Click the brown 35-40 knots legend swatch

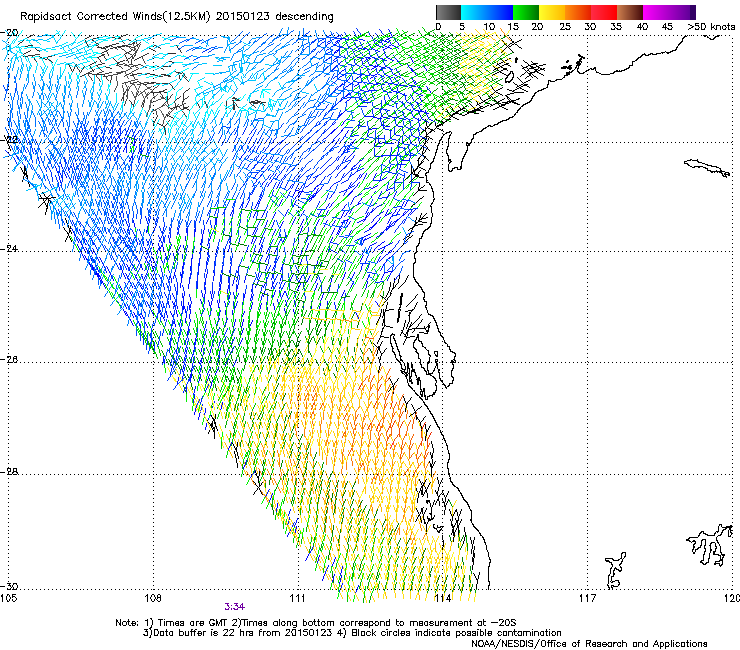(630, 12)
